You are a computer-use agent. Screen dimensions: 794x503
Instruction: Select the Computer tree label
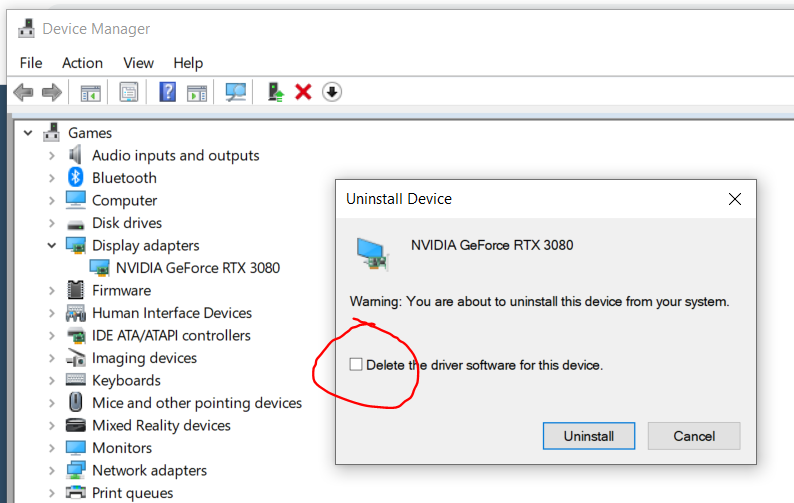125,201
